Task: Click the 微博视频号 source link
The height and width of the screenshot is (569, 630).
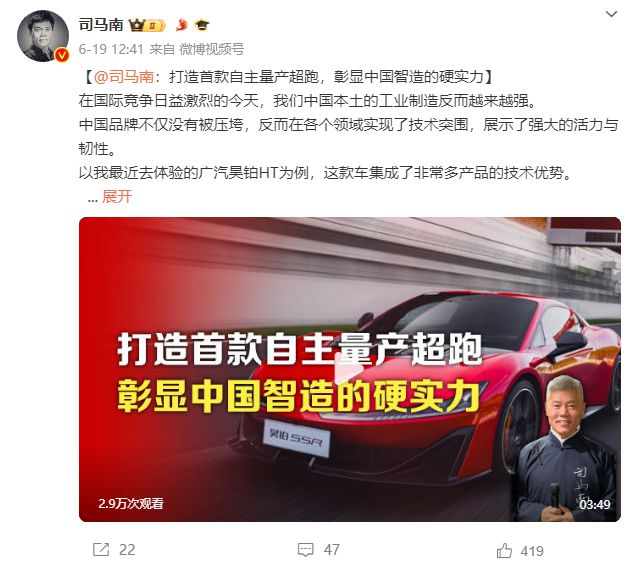Action: (x=211, y=49)
